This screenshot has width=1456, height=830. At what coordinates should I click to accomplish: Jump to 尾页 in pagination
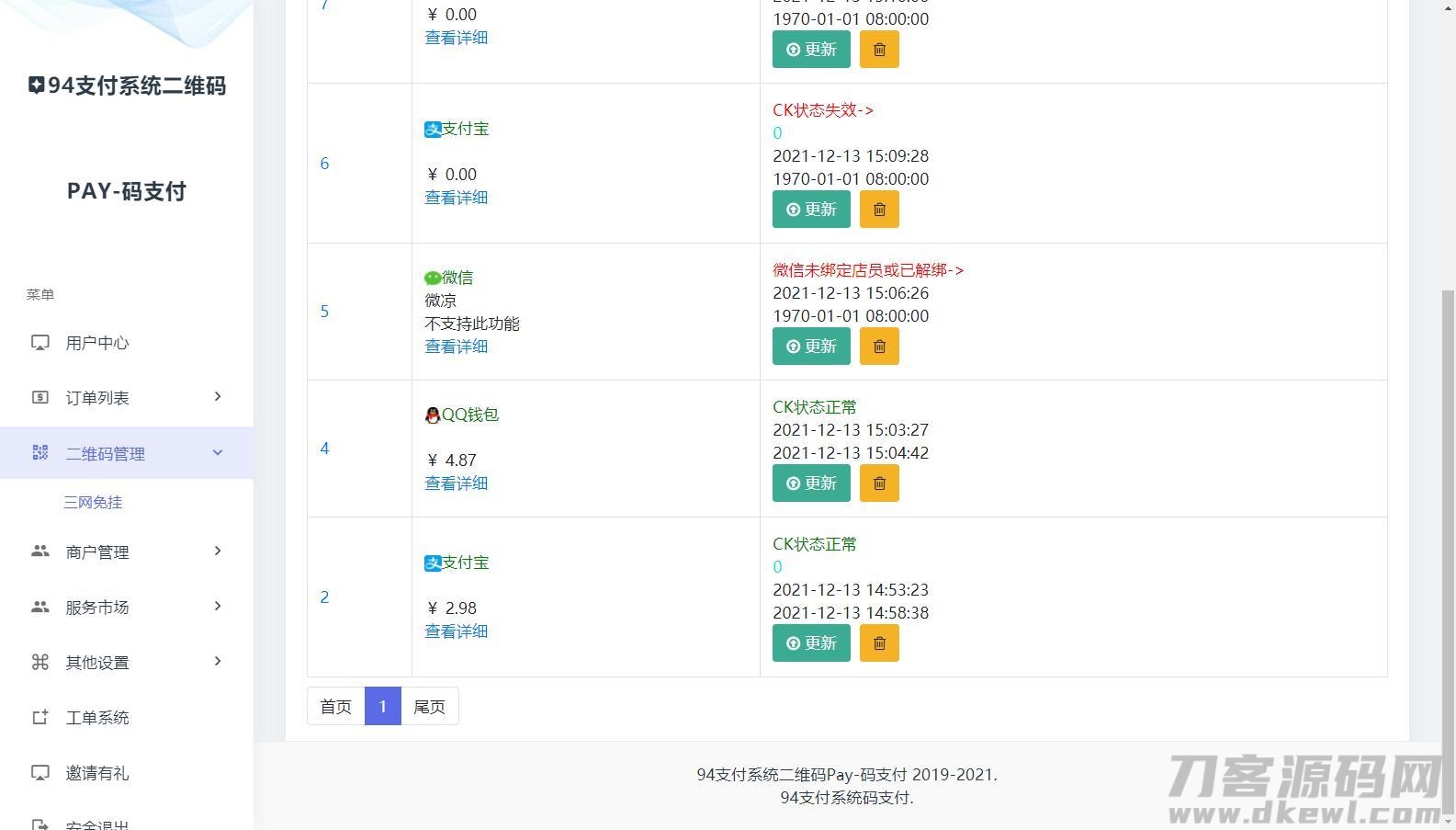(x=429, y=707)
